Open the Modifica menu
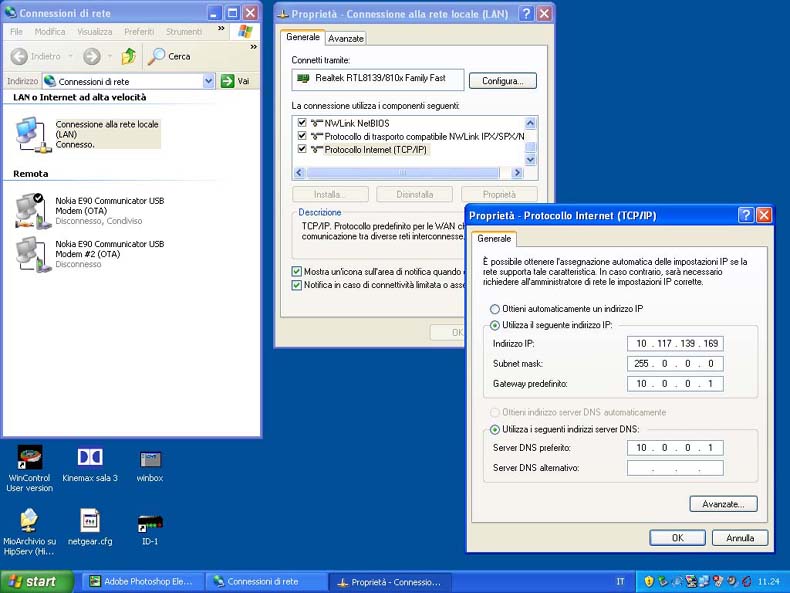 tap(50, 31)
